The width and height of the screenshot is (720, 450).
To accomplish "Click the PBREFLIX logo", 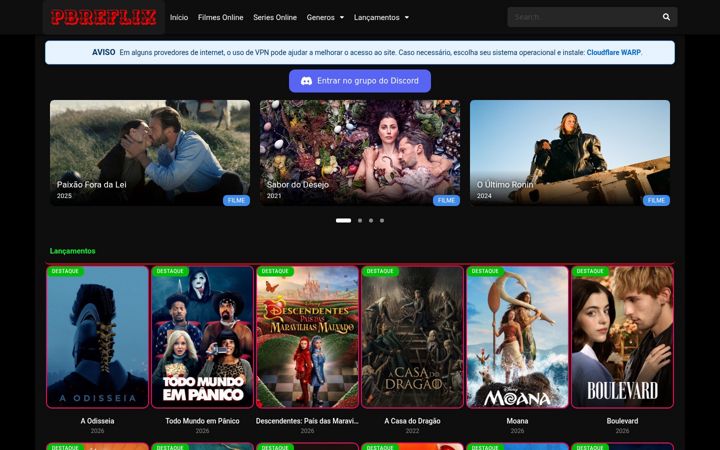I will [x=104, y=17].
